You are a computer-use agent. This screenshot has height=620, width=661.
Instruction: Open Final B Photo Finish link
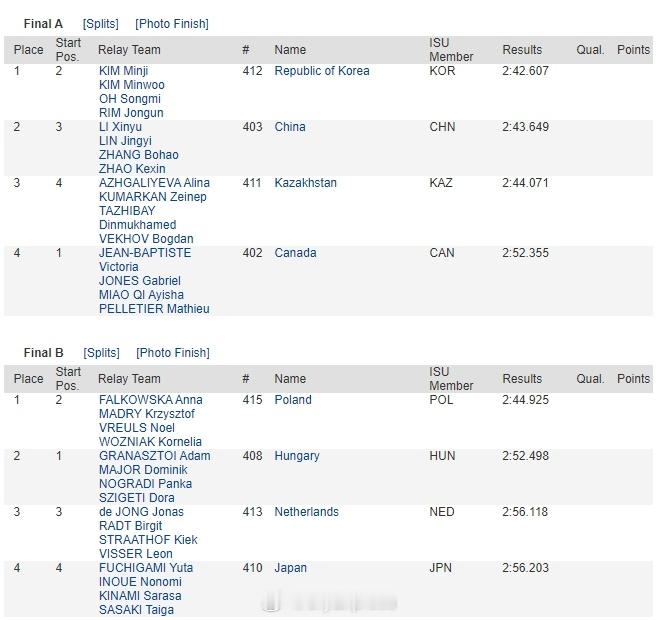pyautogui.click(x=173, y=353)
